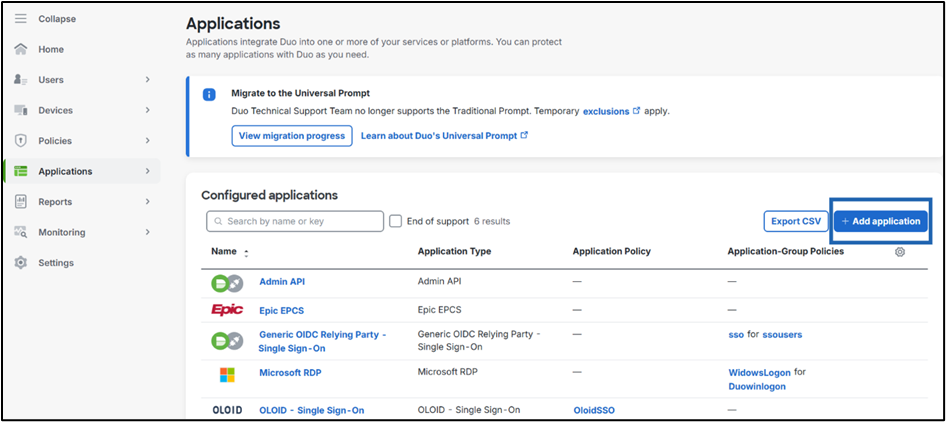Click the OLOID logo icon

227,410
